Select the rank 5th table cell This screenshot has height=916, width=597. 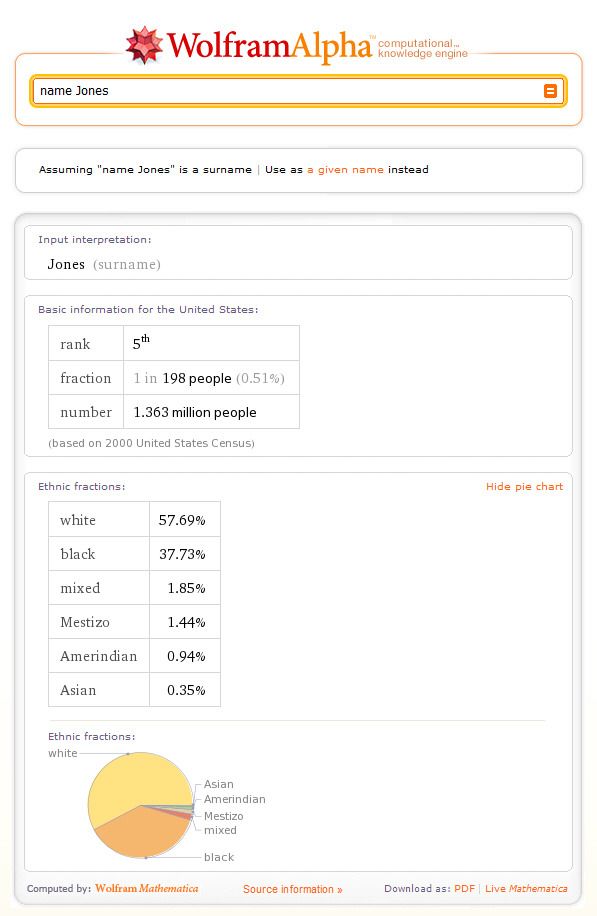tap(211, 343)
